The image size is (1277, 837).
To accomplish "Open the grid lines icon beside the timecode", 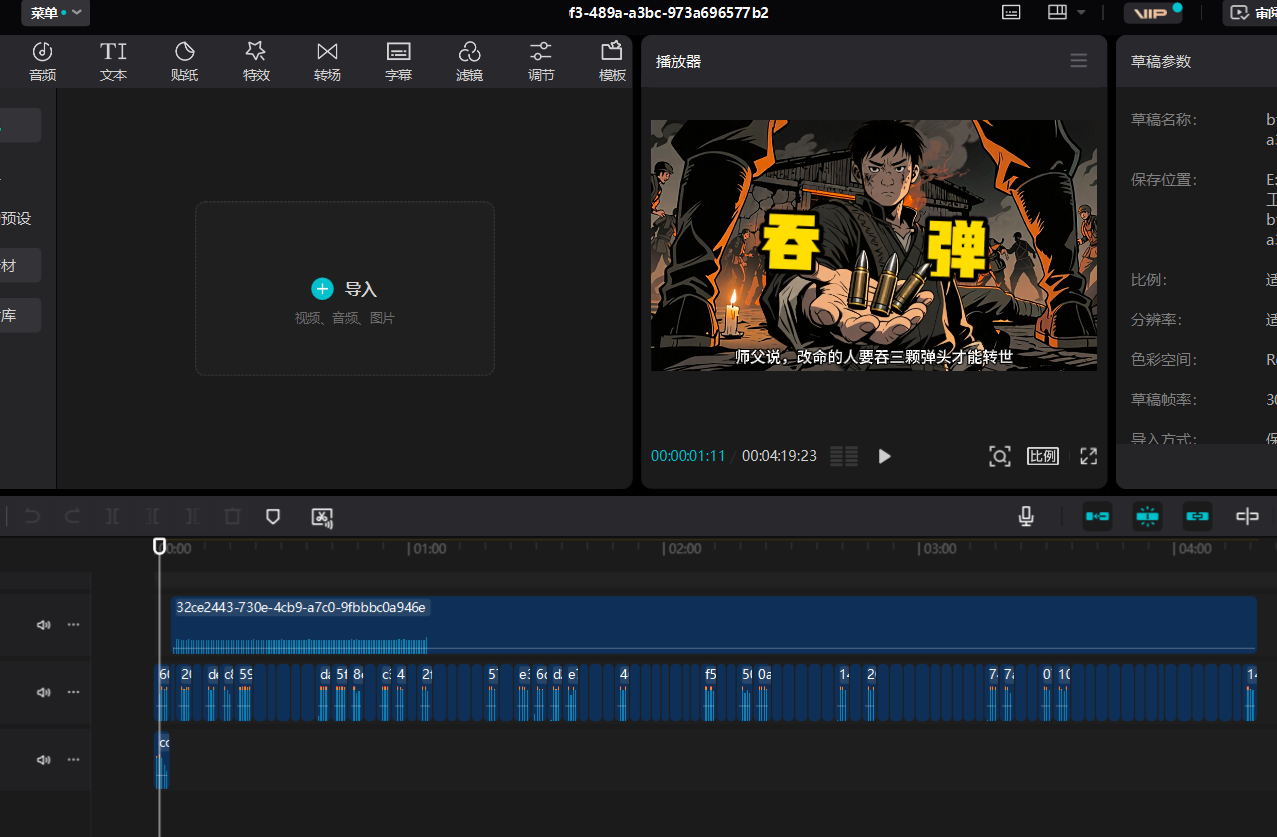I will [x=844, y=456].
